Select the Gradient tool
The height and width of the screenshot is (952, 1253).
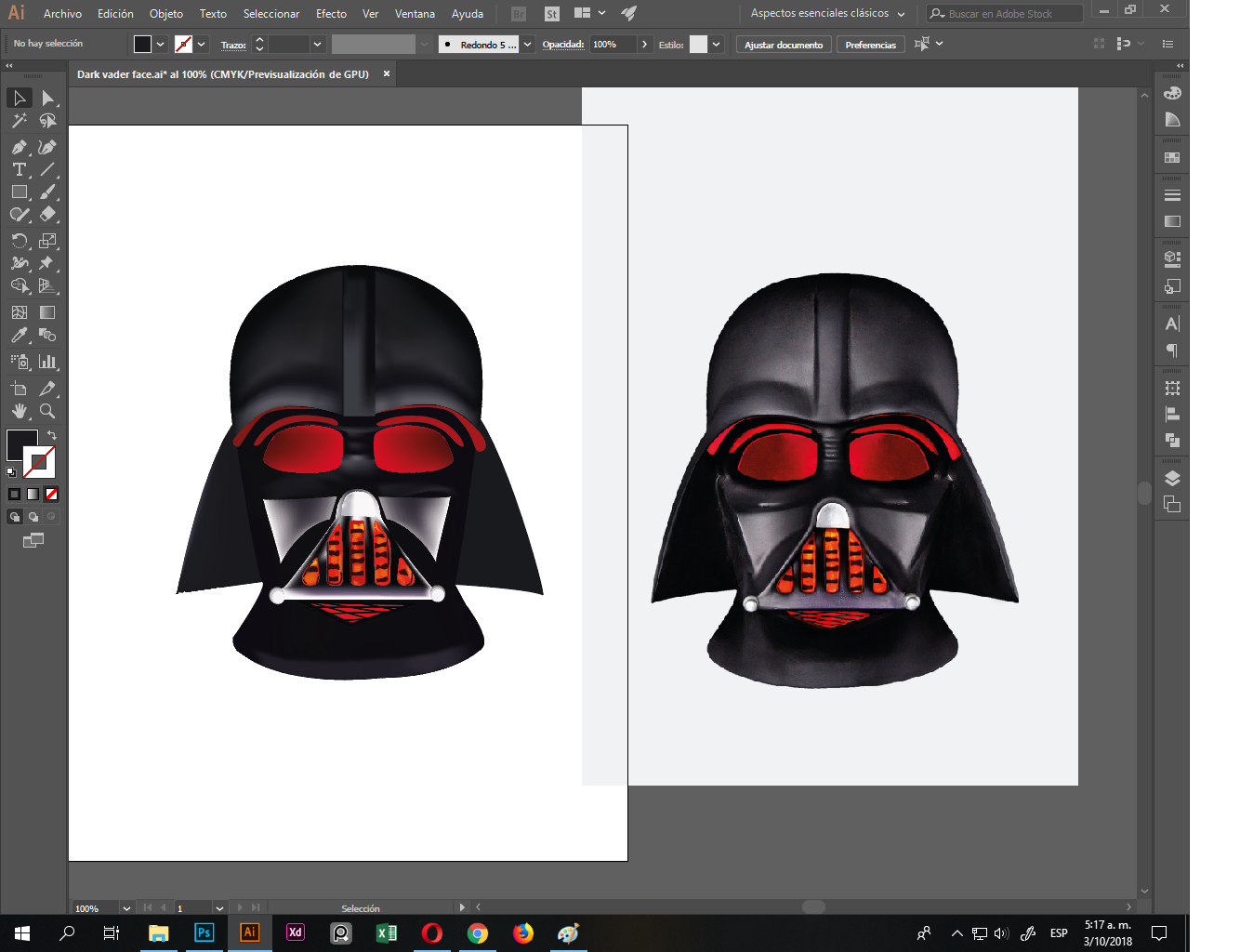click(x=48, y=312)
